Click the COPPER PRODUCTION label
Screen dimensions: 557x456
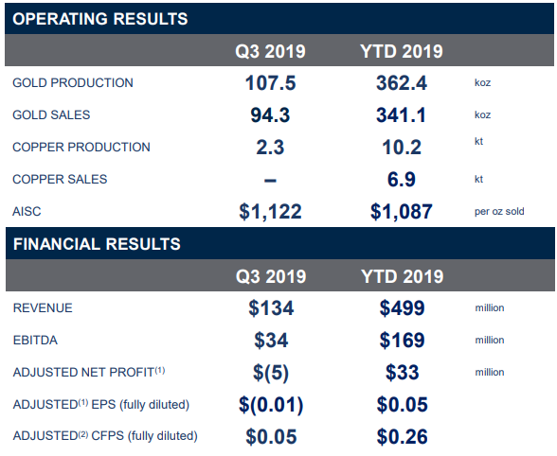(81, 147)
